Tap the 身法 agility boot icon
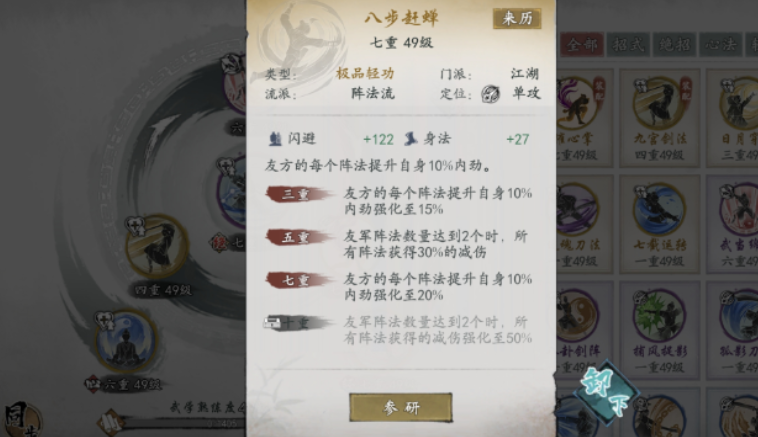This screenshot has height=437, width=758. click(410, 139)
